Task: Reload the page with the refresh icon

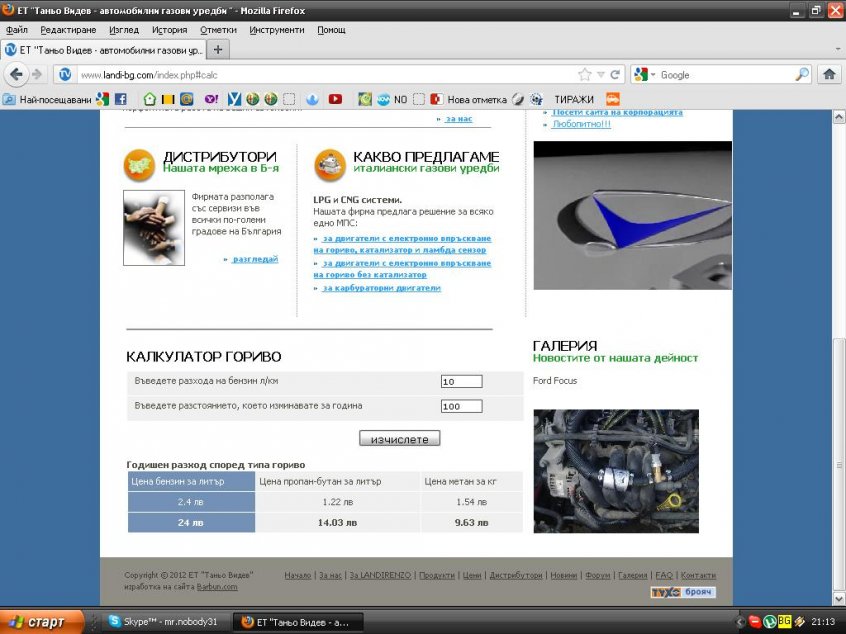Action: click(616, 75)
